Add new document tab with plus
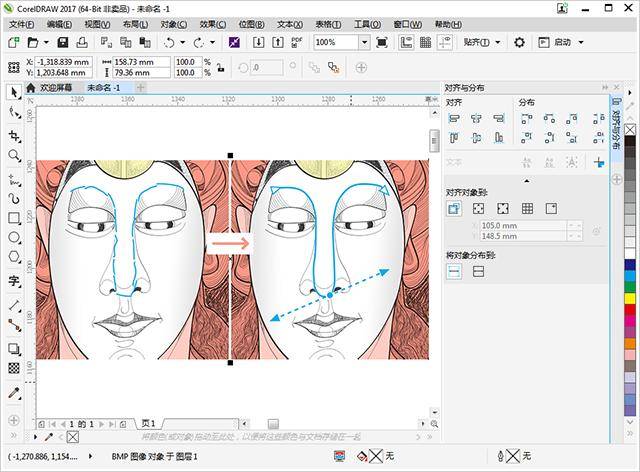The image size is (640, 472). coord(140,87)
